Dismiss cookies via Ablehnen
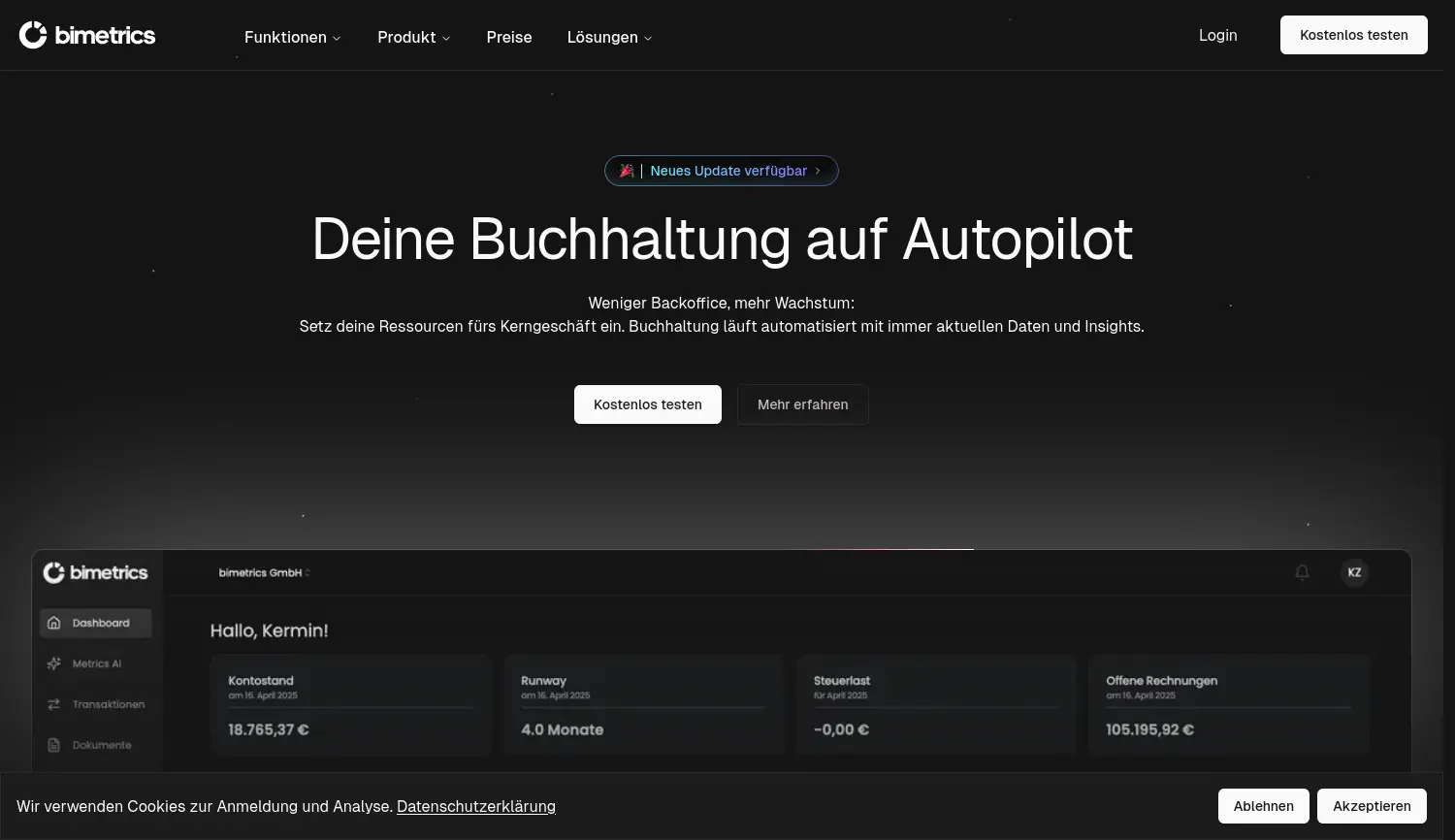This screenshot has height=840, width=1455. pyautogui.click(x=1263, y=806)
